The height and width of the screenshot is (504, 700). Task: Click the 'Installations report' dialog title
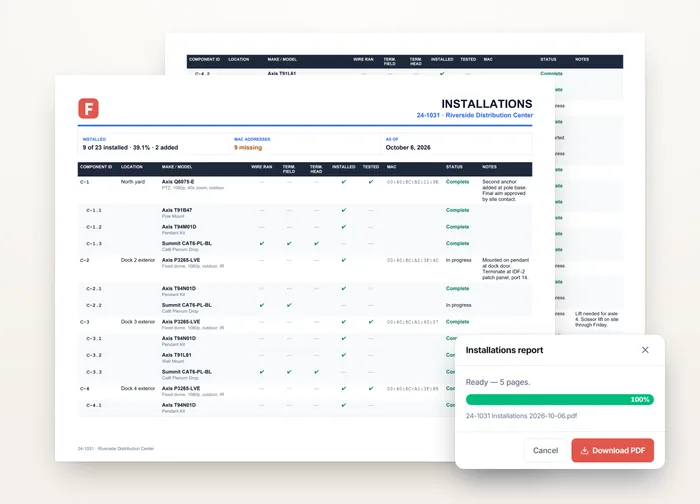504,350
